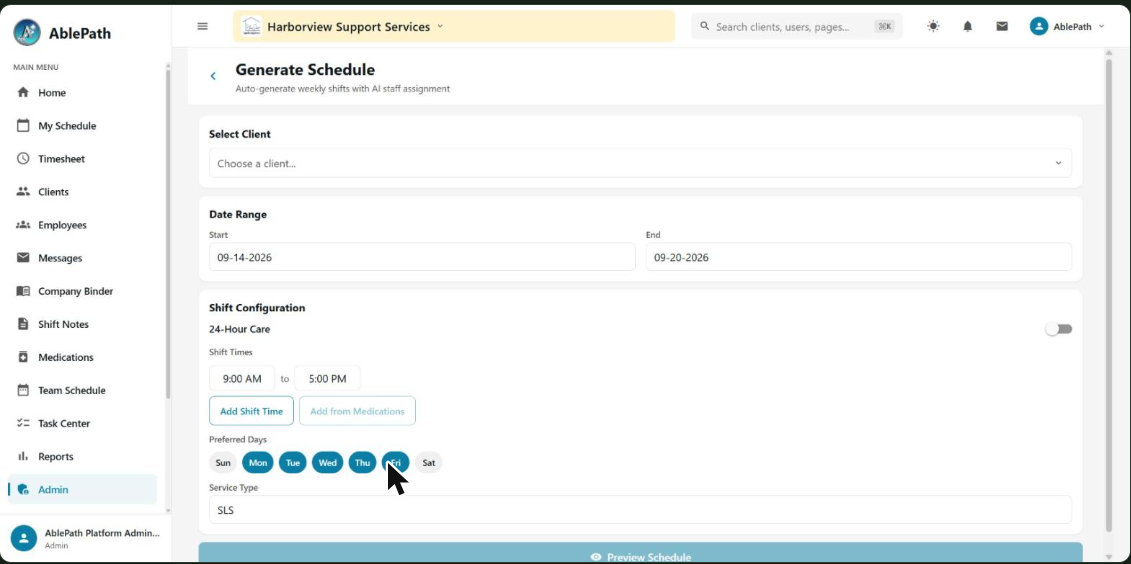1131x564 pixels.
Task: Click the Service Type field SLS
Action: [641, 510]
